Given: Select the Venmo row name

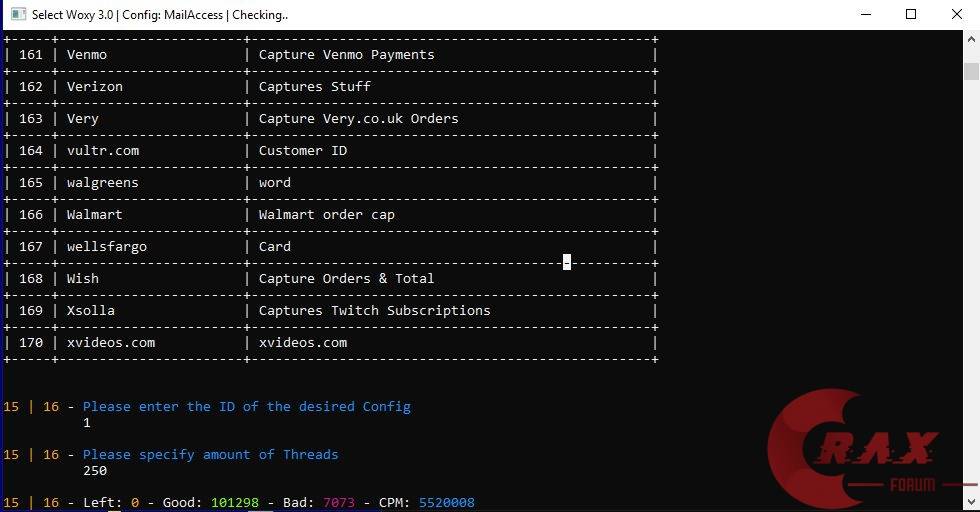Looking at the screenshot, I should (x=87, y=55).
